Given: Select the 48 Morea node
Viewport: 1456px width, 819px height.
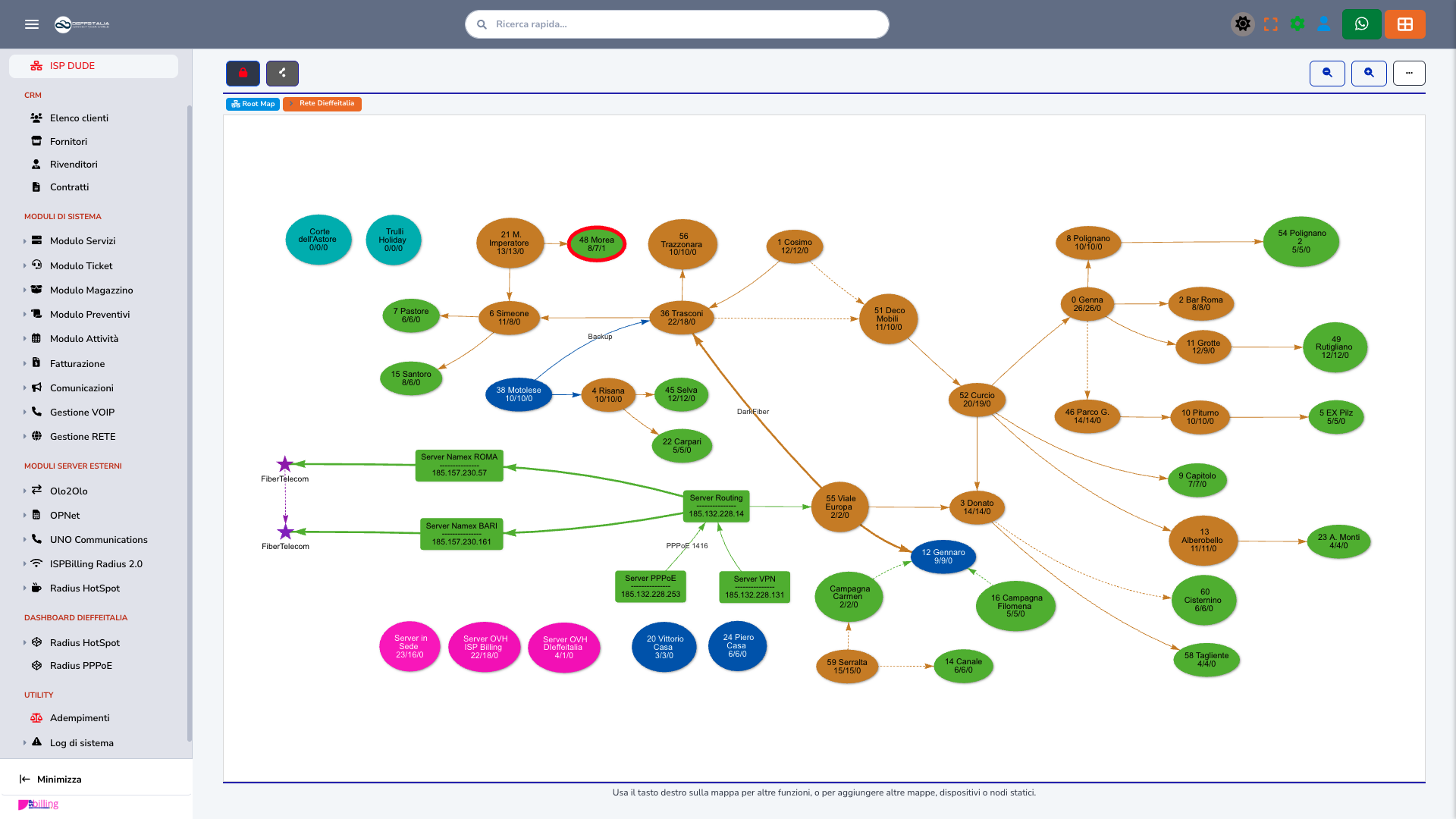Looking at the screenshot, I should (x=597, y=244).
